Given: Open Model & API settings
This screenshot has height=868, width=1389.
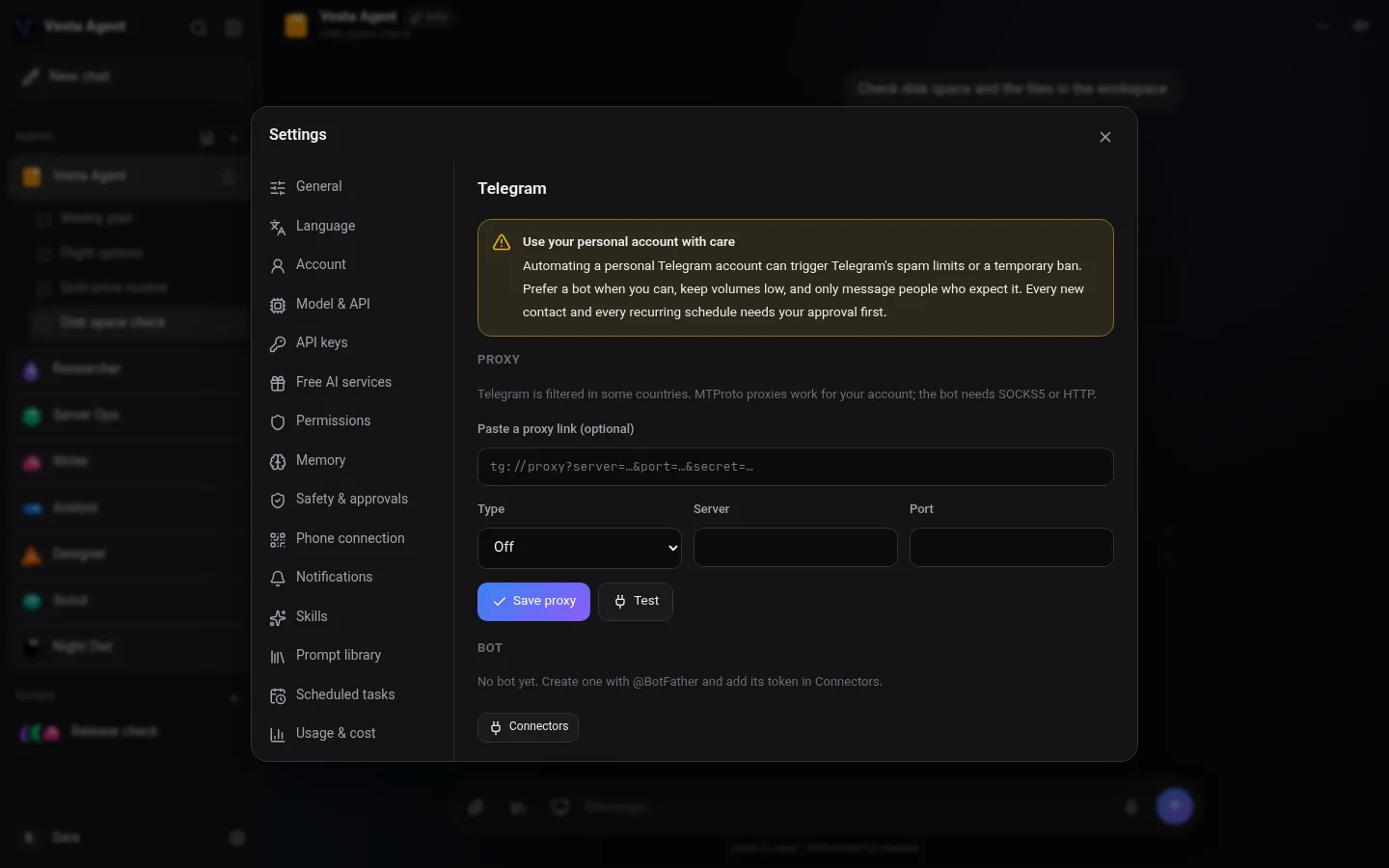Looking at the screenshot, I should 352,304.
